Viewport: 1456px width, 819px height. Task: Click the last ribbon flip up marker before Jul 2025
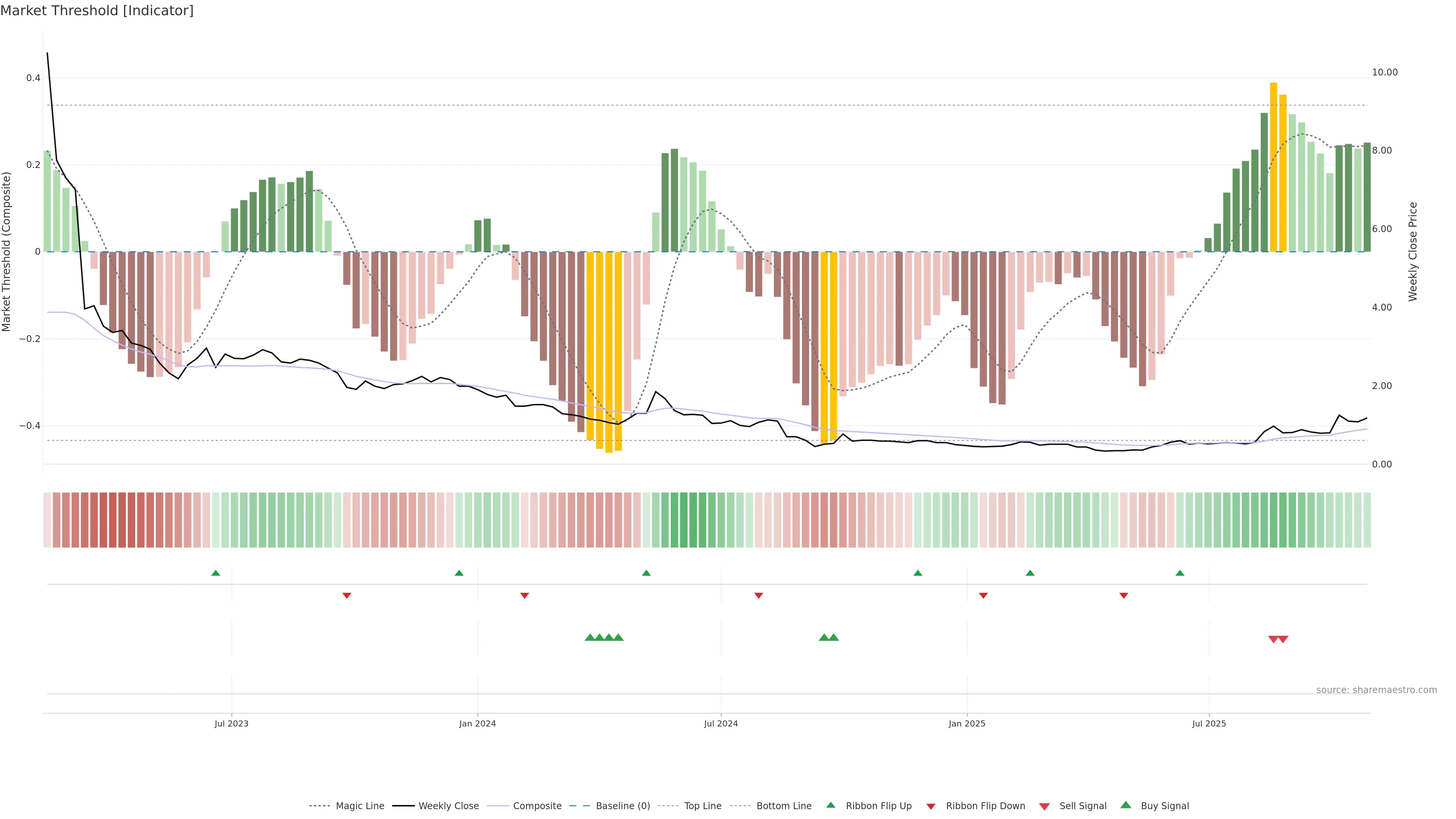[1180, 573]
